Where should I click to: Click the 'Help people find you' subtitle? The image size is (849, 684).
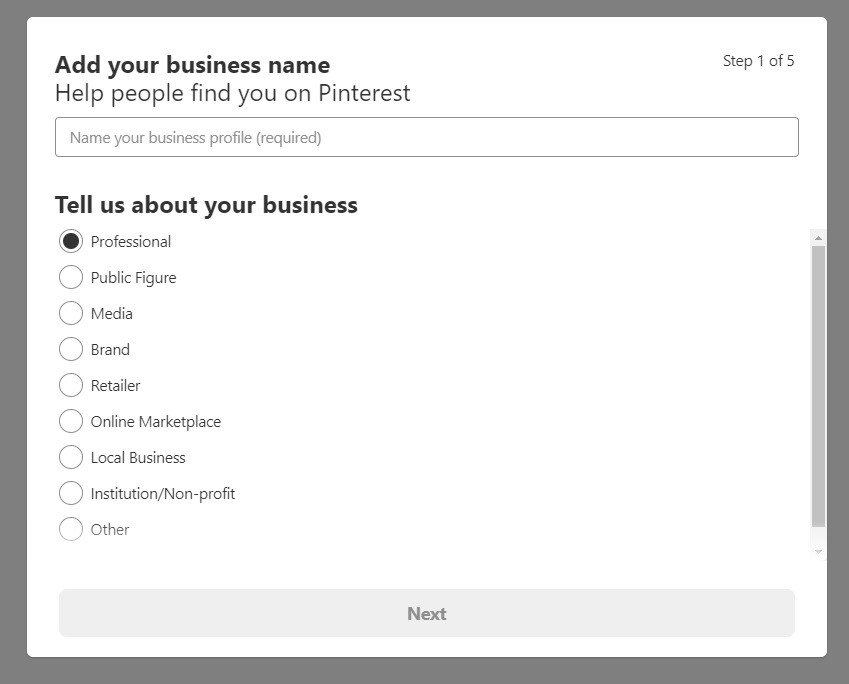pos(232,93)
